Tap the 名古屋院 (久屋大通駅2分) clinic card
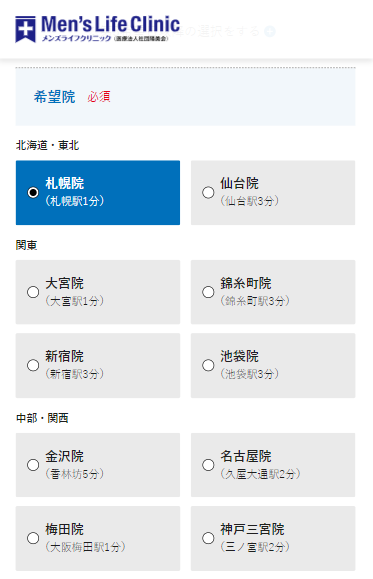This screenshot has width=373, height=579. [273, 465]
